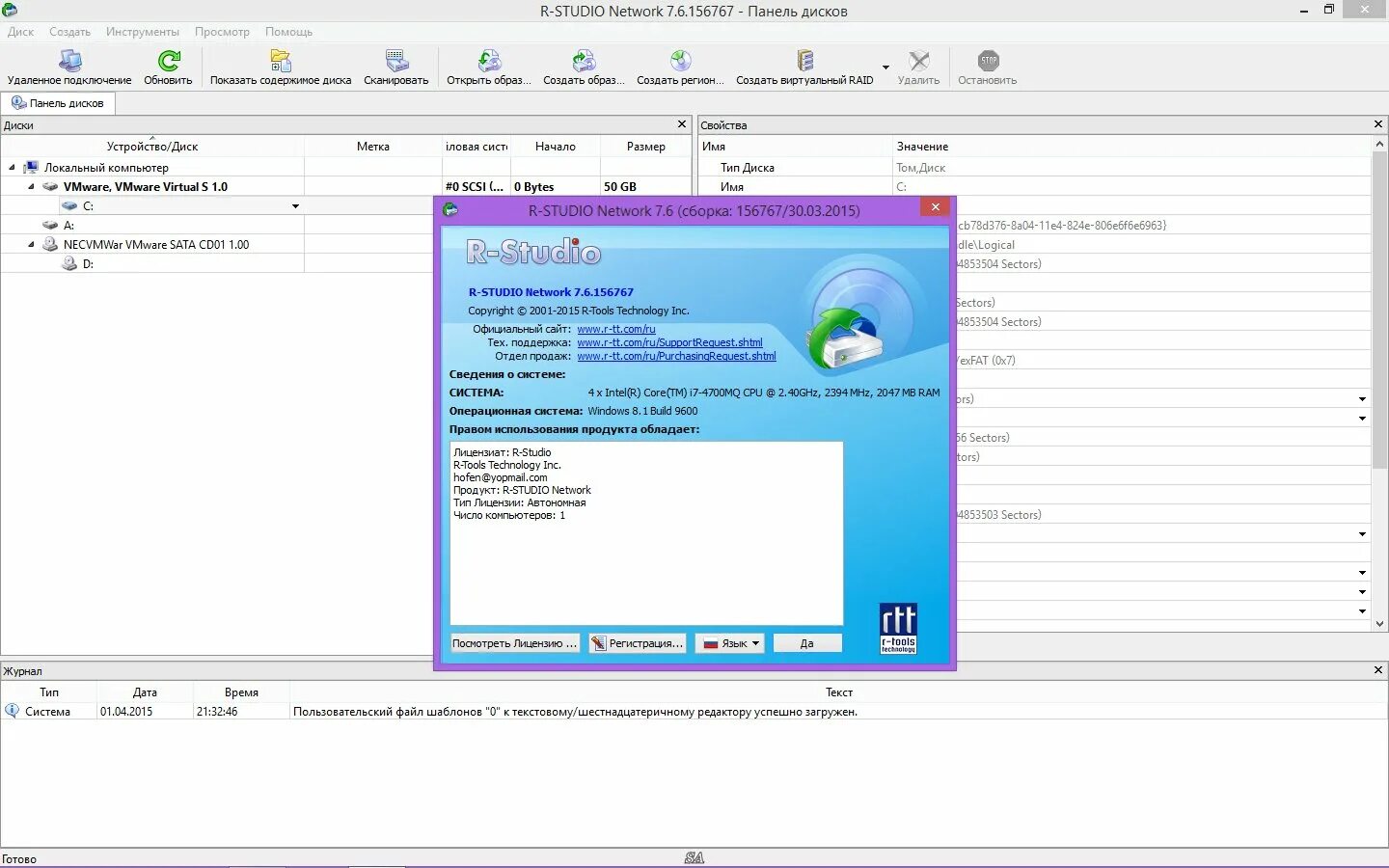This screenshot has width=1389, height=868.
Task: Select Локальный компьютер tree item
Action: 106,168
